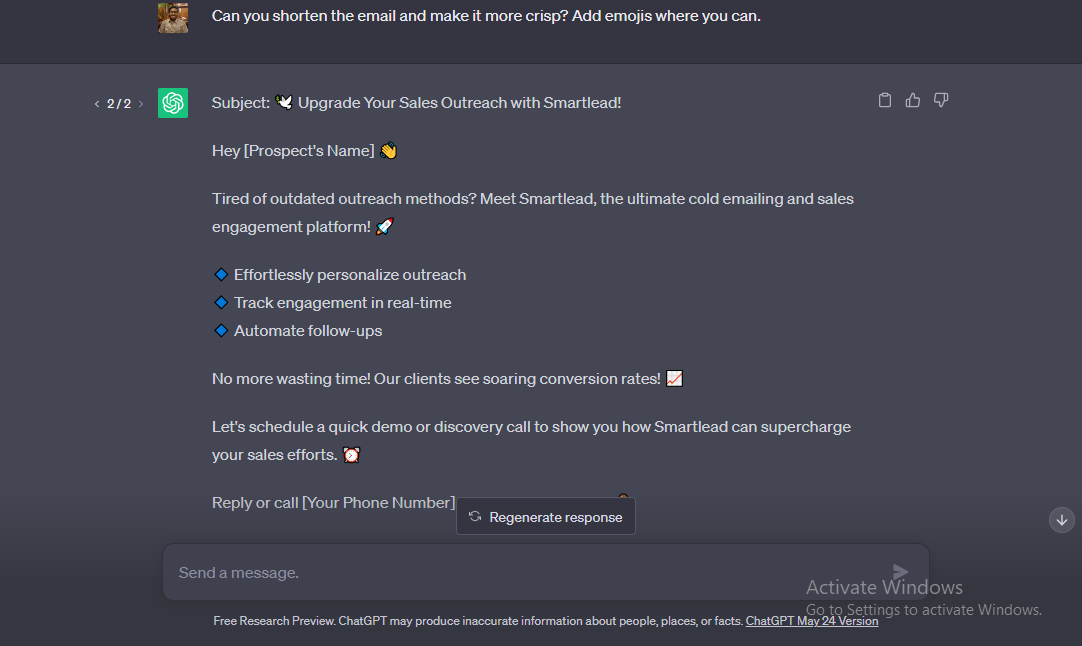Open the ChatGPT May 24 Version link
This screenshot has height=646, width=1082.
[x=812, y=621]
